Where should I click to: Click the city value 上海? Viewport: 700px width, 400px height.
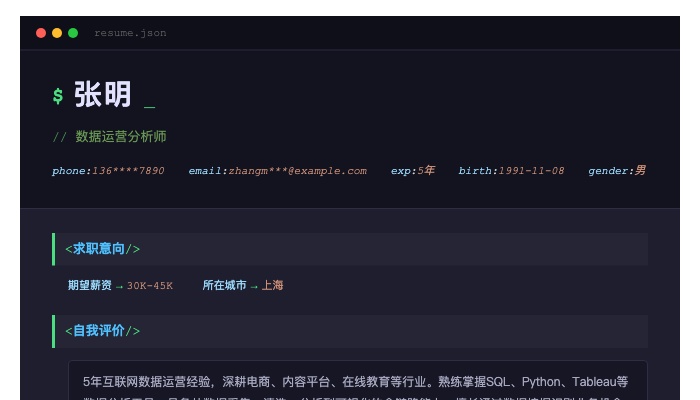pos(272,285)
